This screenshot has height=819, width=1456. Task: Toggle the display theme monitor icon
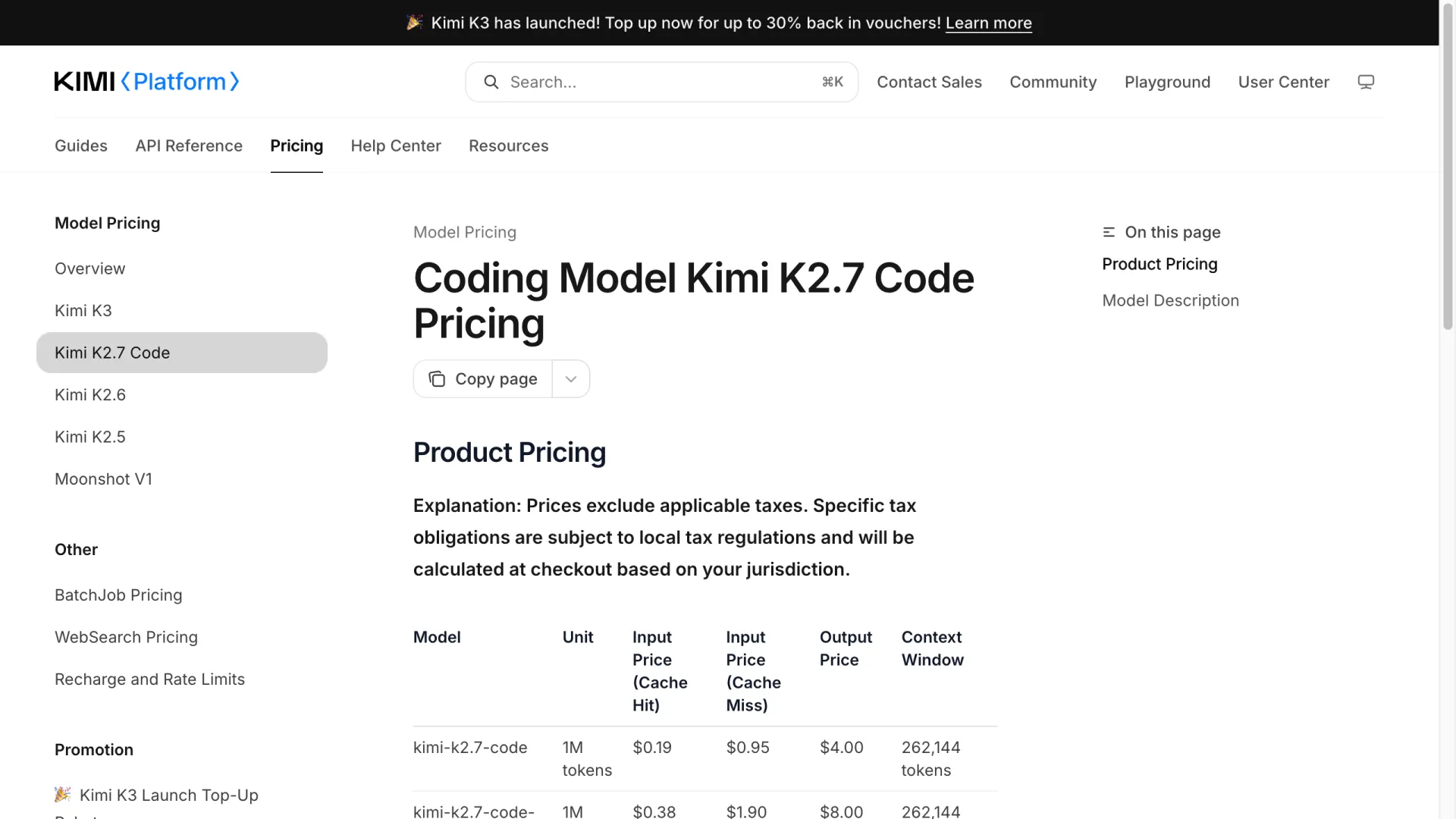1366,82
